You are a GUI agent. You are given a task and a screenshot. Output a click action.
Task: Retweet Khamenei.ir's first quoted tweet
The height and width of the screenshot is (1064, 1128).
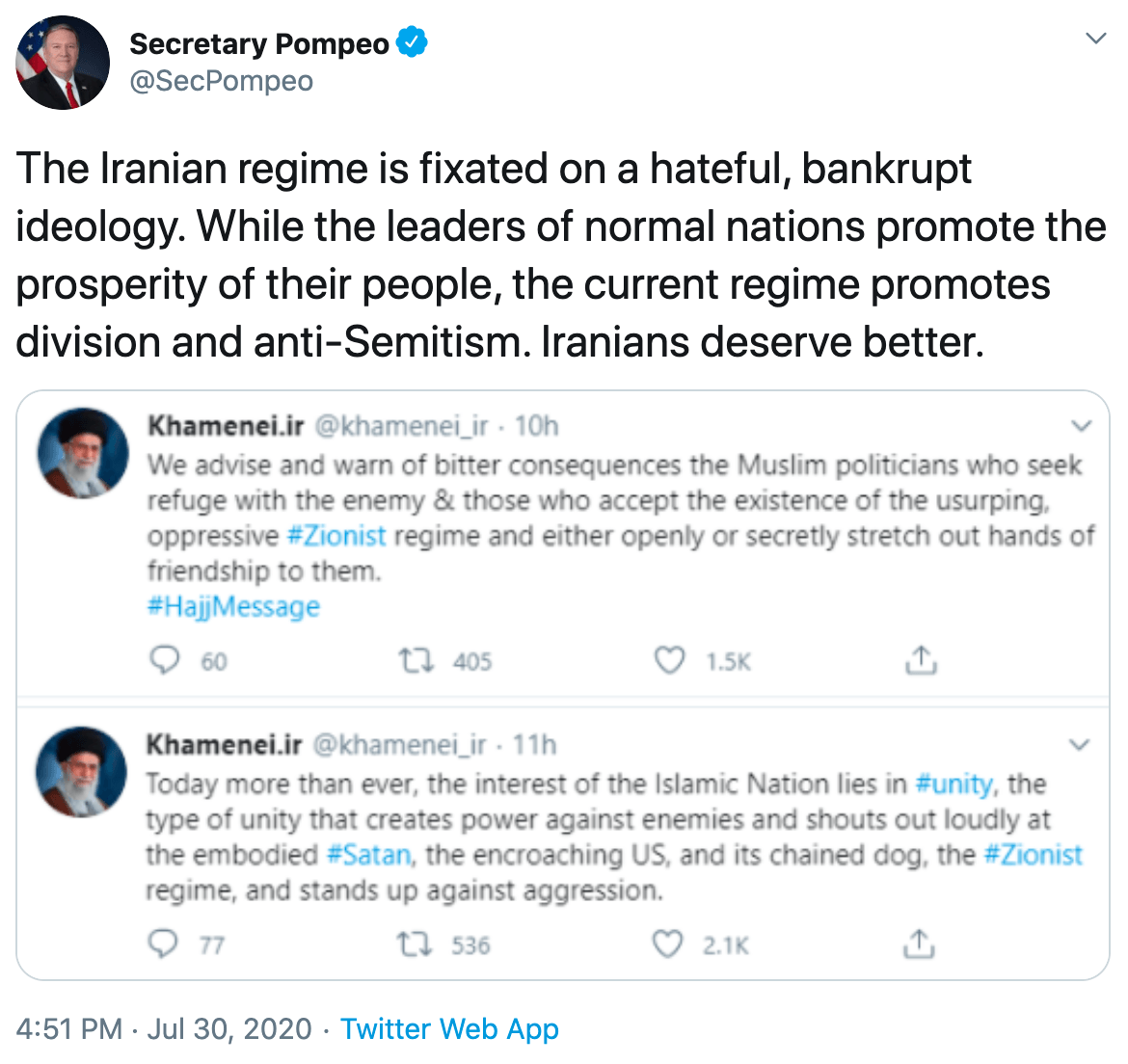pos(416,660)
